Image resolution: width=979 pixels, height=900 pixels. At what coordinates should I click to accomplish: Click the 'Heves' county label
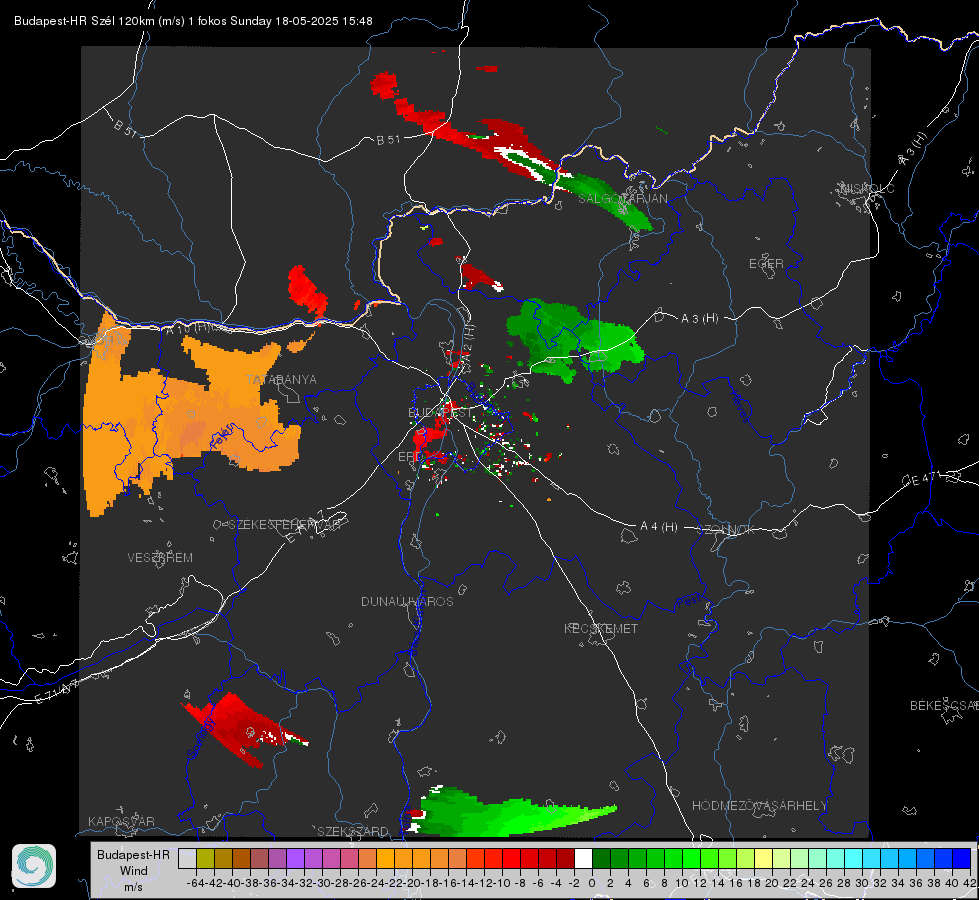click(x=740, y=405)
